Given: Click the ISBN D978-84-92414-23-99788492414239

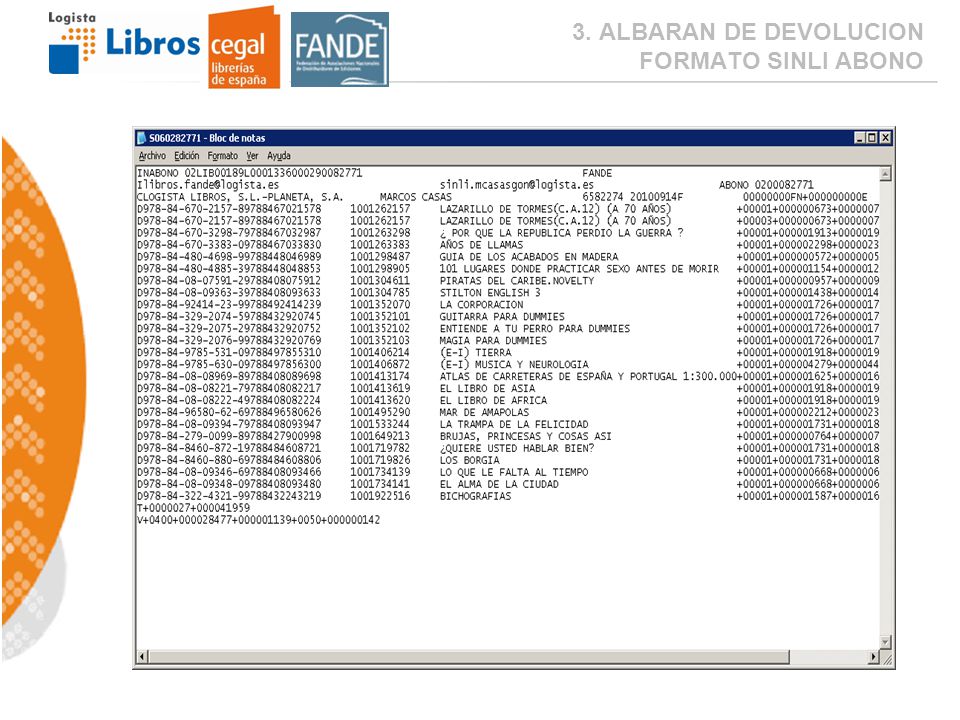Looking at the screenshot, I should click(x=229, y=304).
